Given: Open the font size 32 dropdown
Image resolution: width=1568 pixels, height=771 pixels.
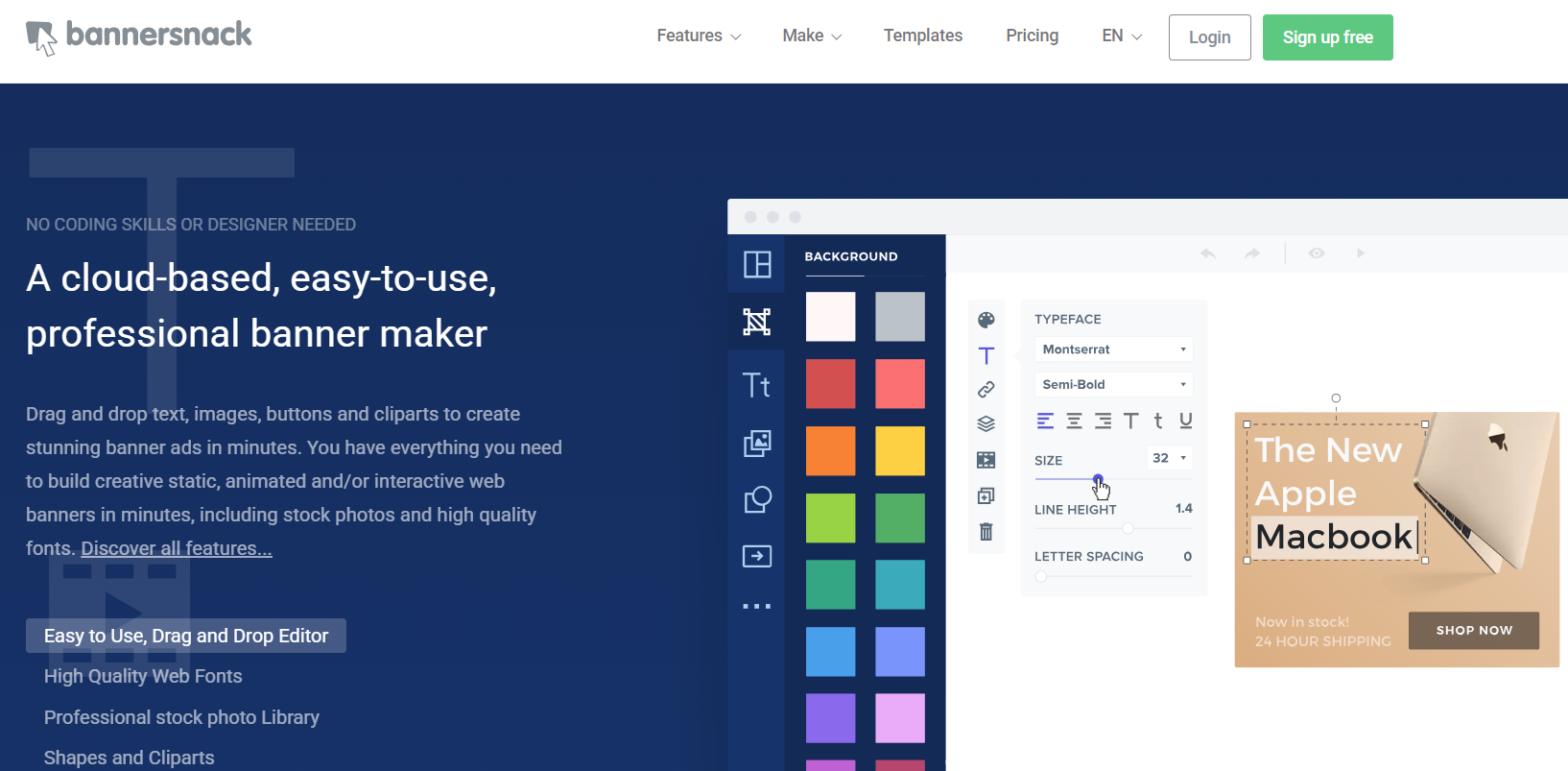Looking at the screenshot, I should [1170, 458].
